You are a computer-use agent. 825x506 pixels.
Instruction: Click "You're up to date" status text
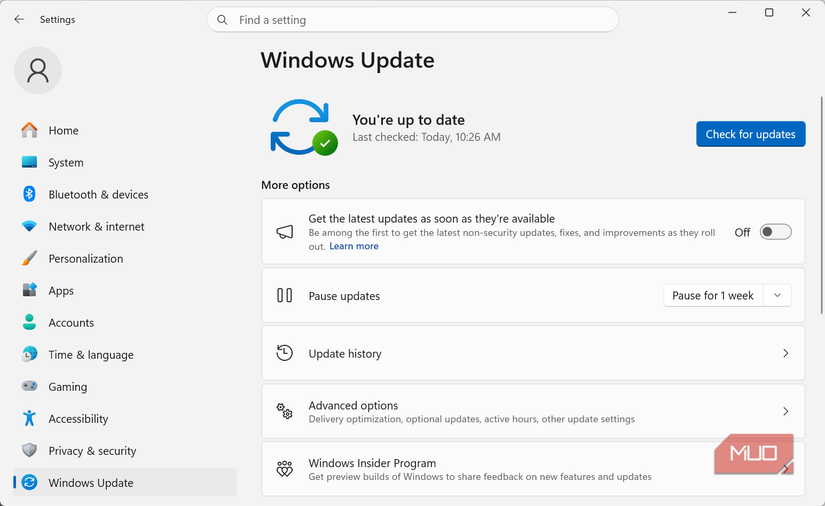point(408,120)
